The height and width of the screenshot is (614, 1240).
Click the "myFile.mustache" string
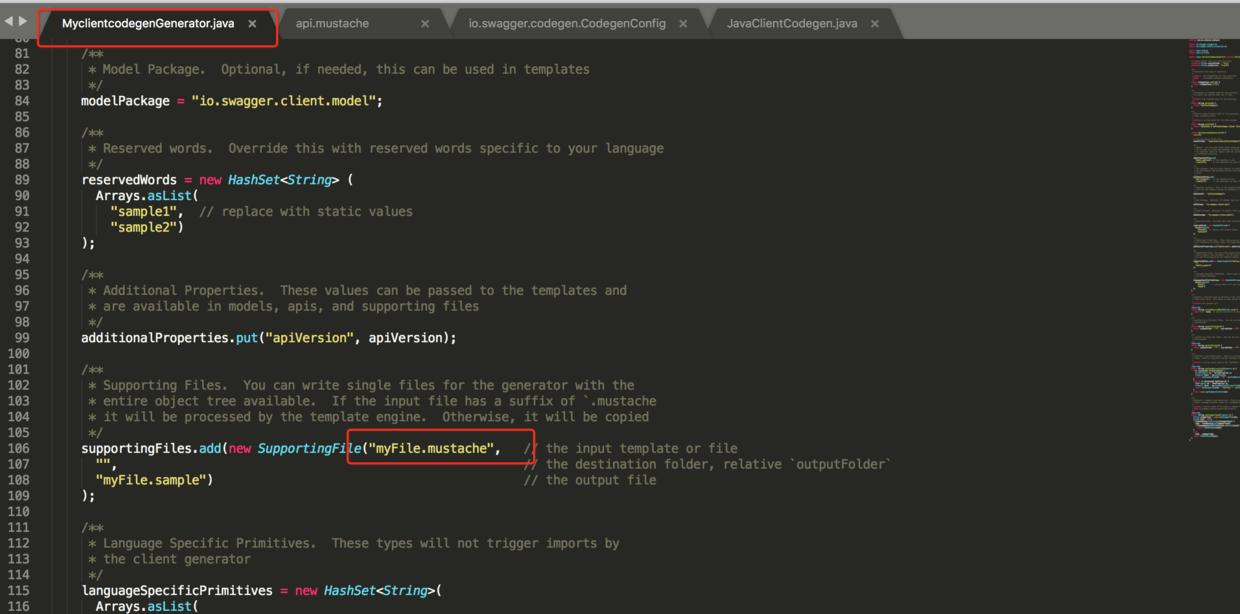point(431,448)
